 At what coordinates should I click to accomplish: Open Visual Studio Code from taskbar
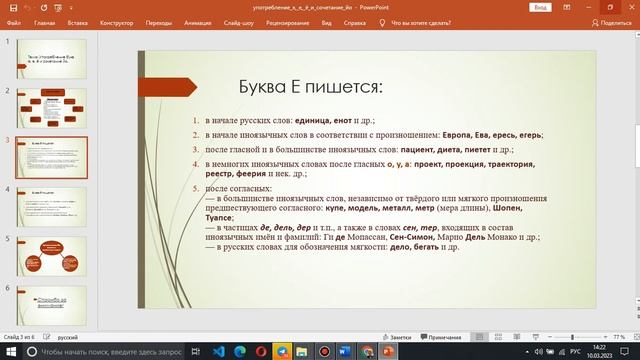tap(219, 351)
